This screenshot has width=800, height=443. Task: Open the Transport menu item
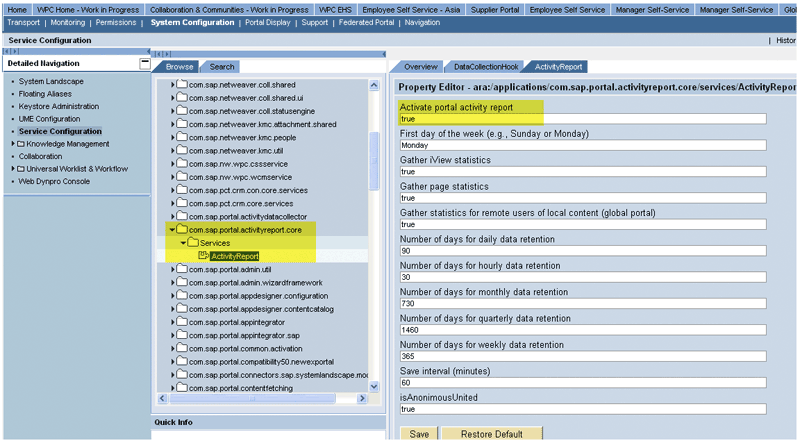(23, 22)
